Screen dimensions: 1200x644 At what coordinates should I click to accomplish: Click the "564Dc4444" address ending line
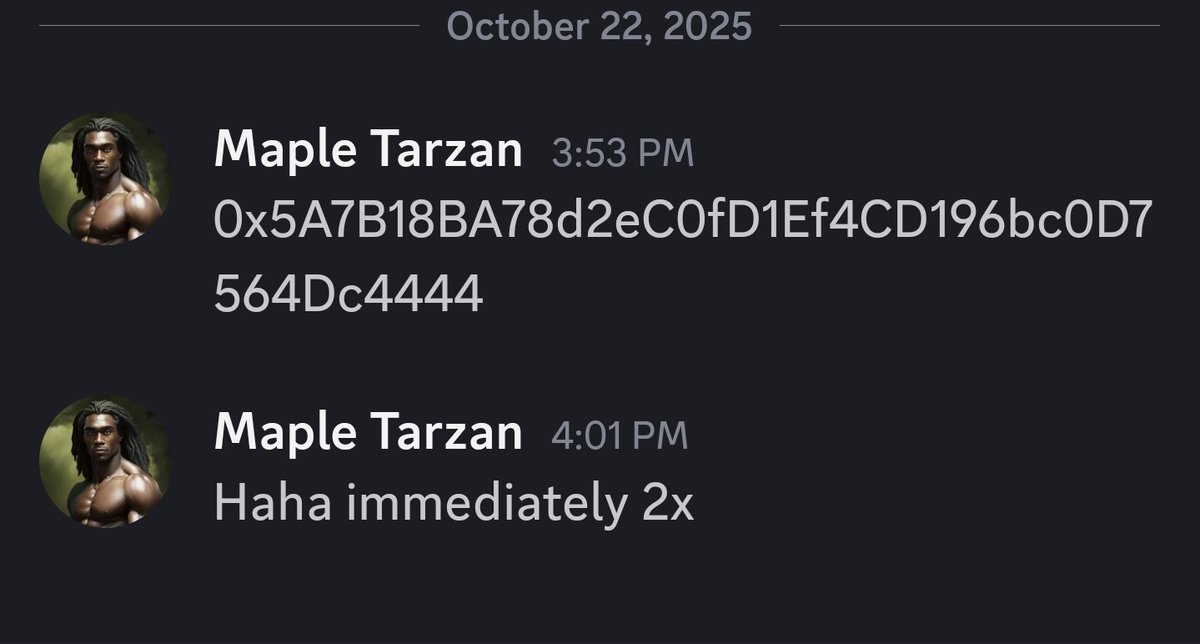(x=348, y=294)
